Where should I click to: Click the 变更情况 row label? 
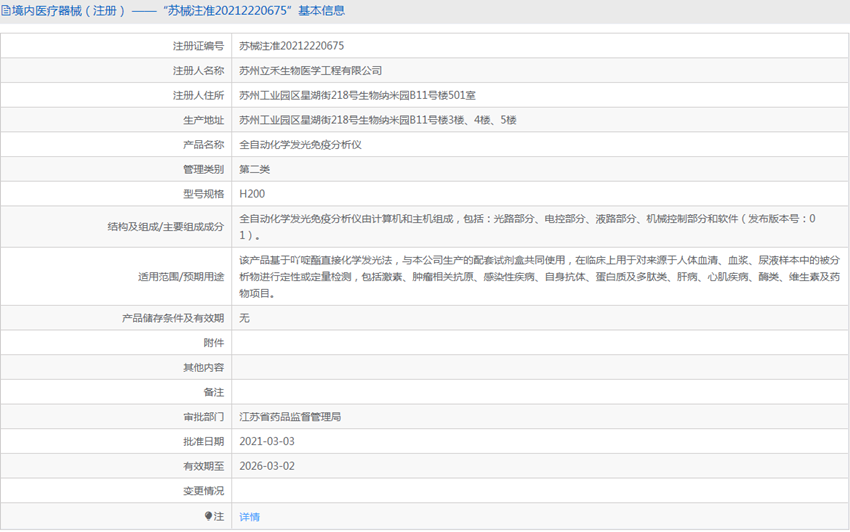[203, 491]
